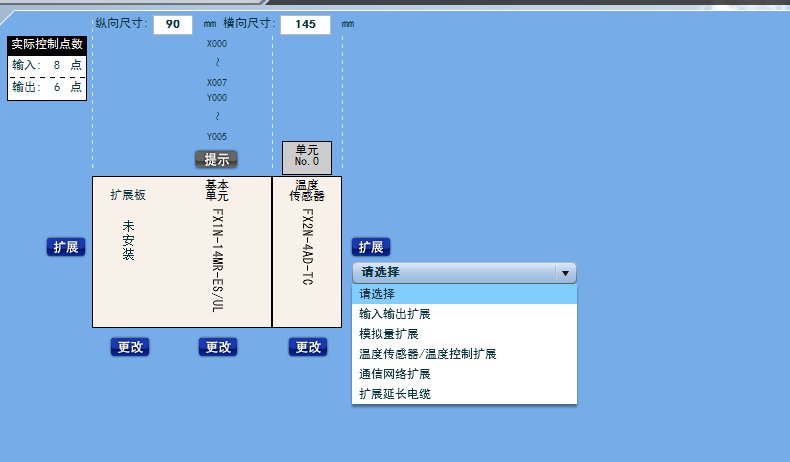Click 更改 under the 扩展板 slot
790x462 pixels.
(x=130, y=347)
